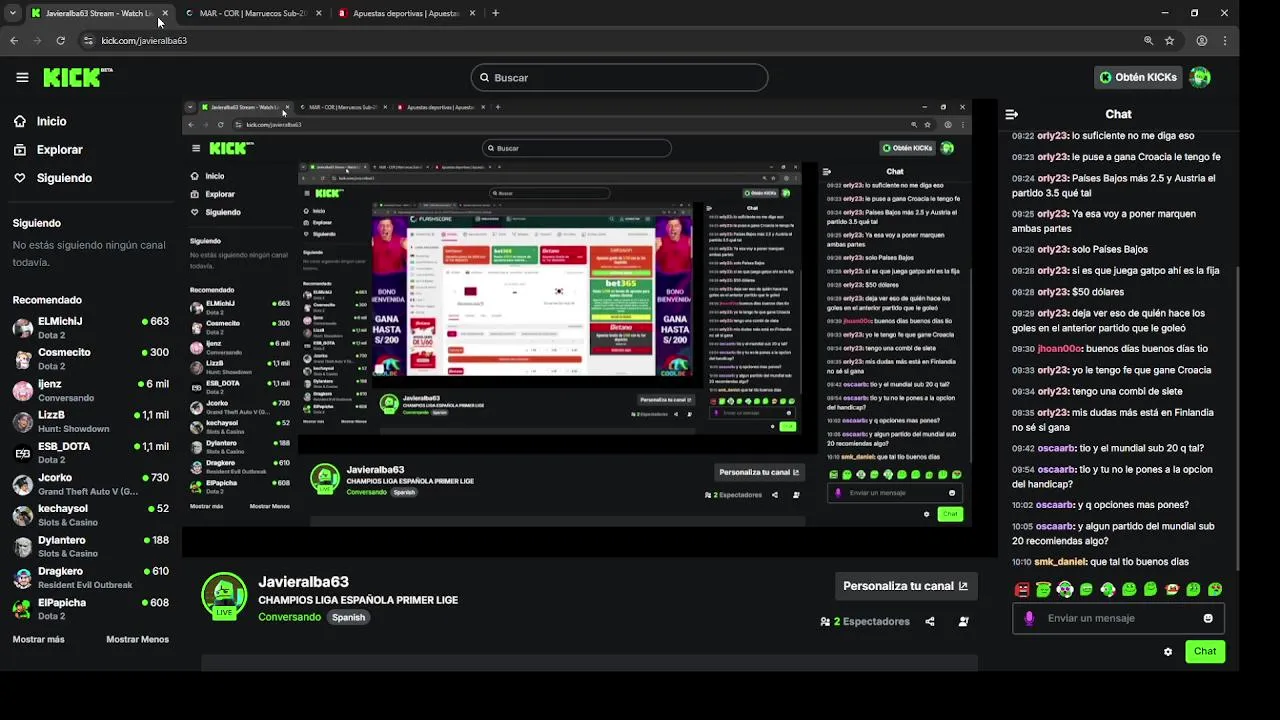
Task: Open the Explorar sidebar item
Action: tap(60, 149)
